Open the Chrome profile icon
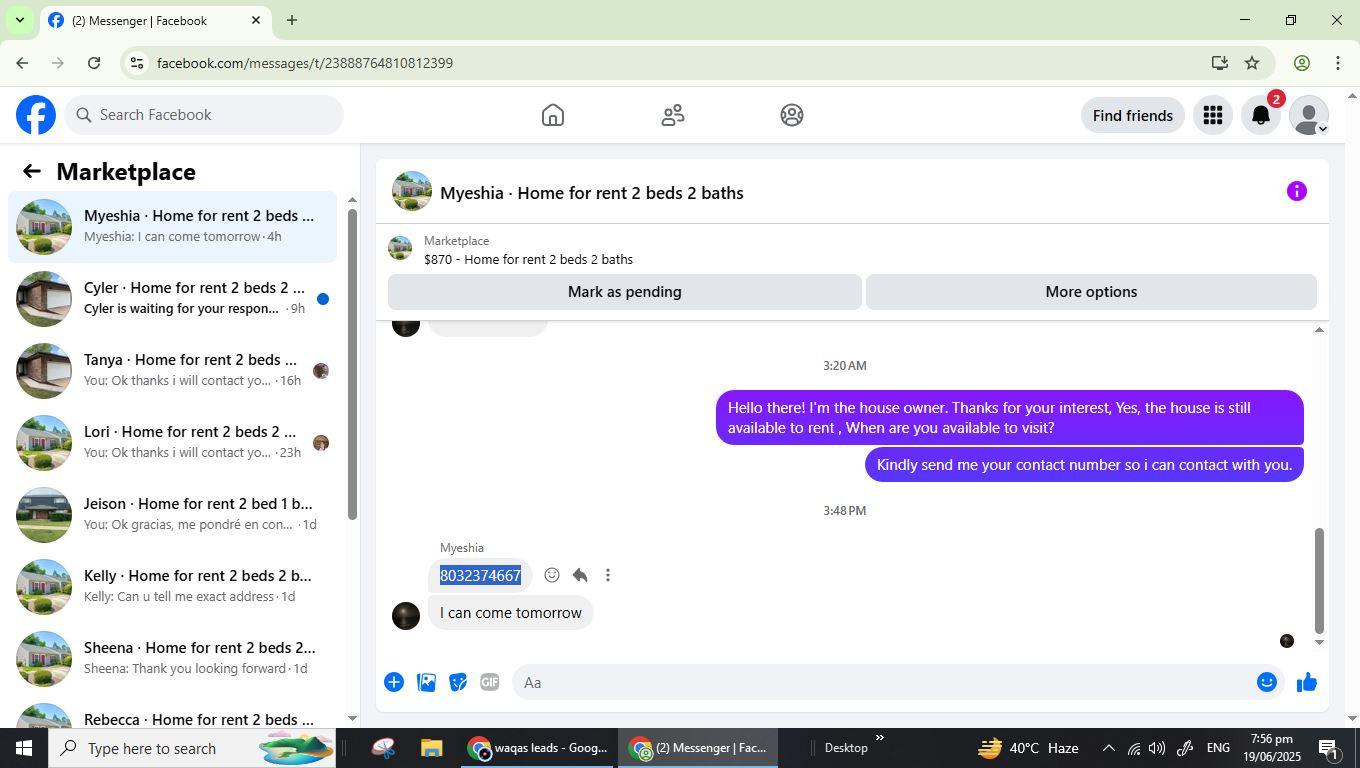 1302,63
